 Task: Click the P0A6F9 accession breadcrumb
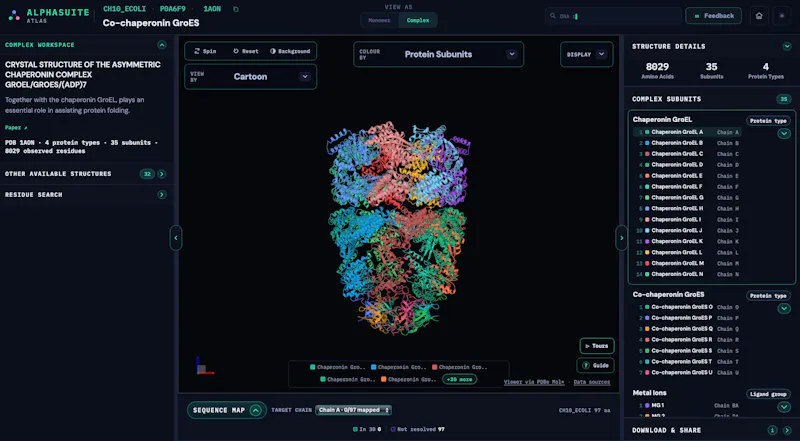pos(172,9)
